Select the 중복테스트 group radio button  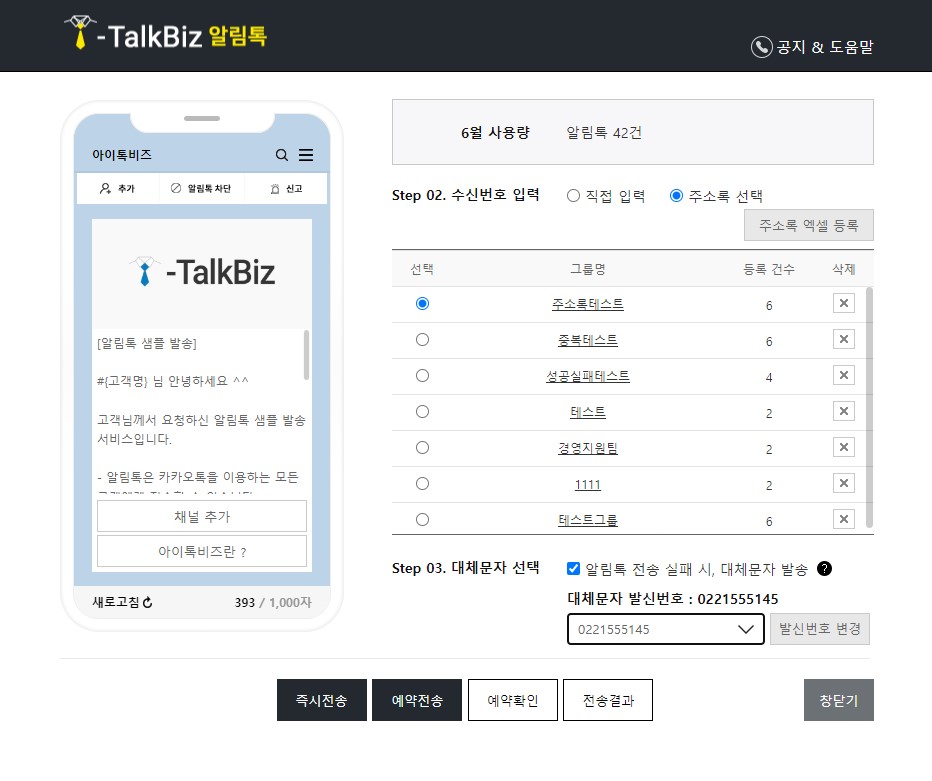click(x=422, y=339)
